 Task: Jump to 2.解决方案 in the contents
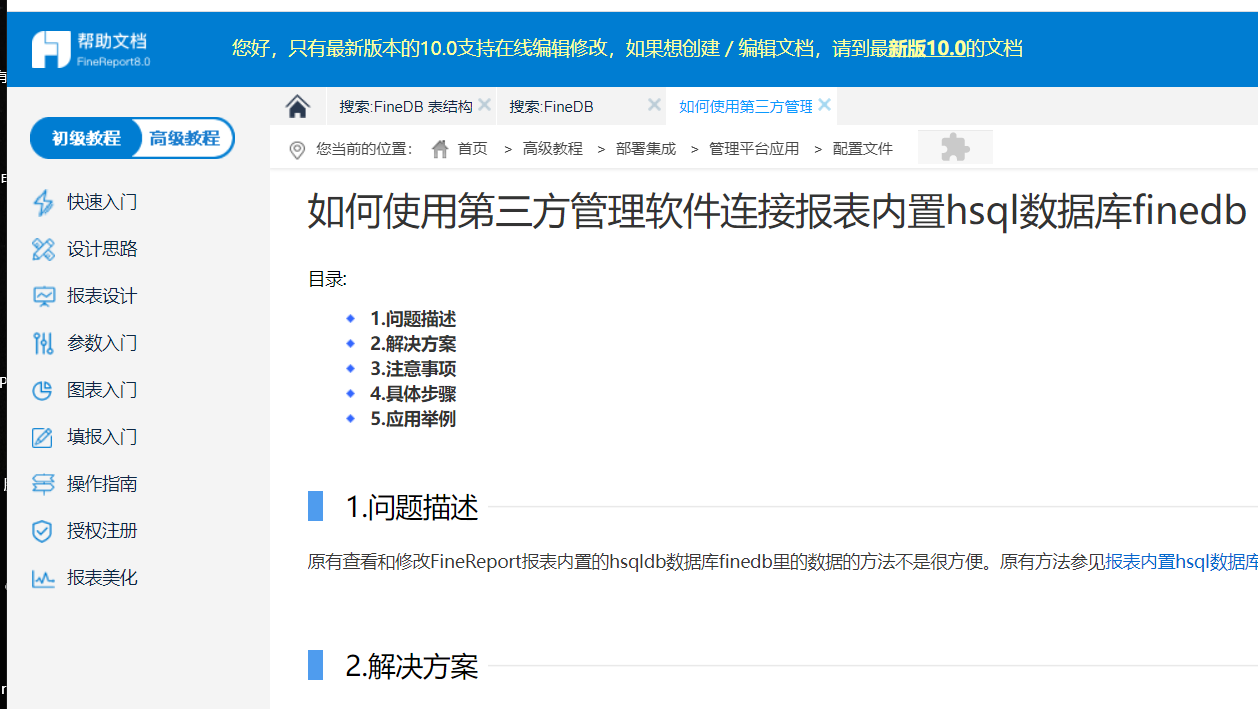coord(413,344)
